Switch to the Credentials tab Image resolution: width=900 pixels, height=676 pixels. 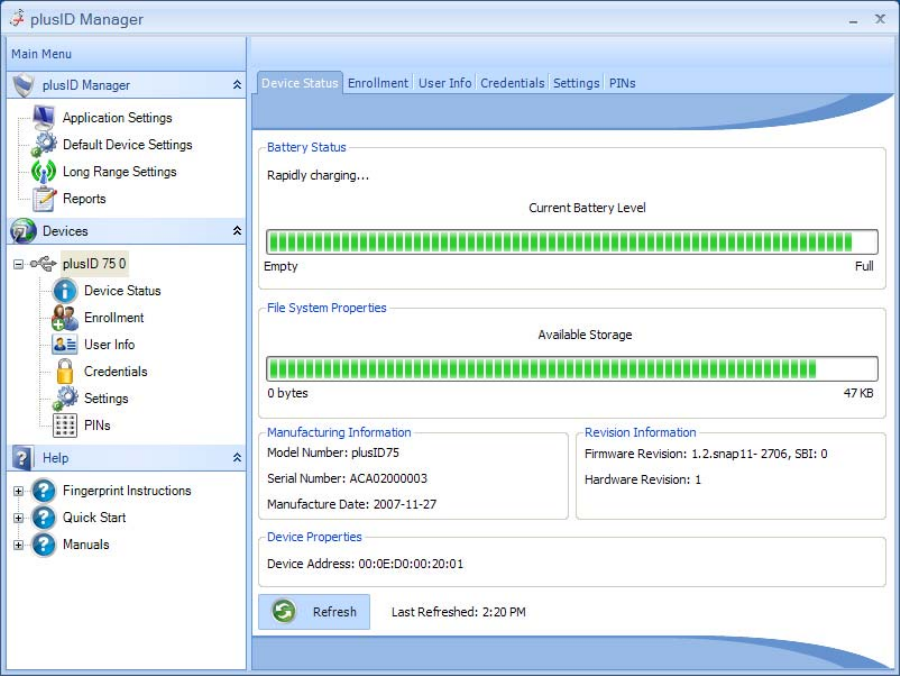pos(512,83)
